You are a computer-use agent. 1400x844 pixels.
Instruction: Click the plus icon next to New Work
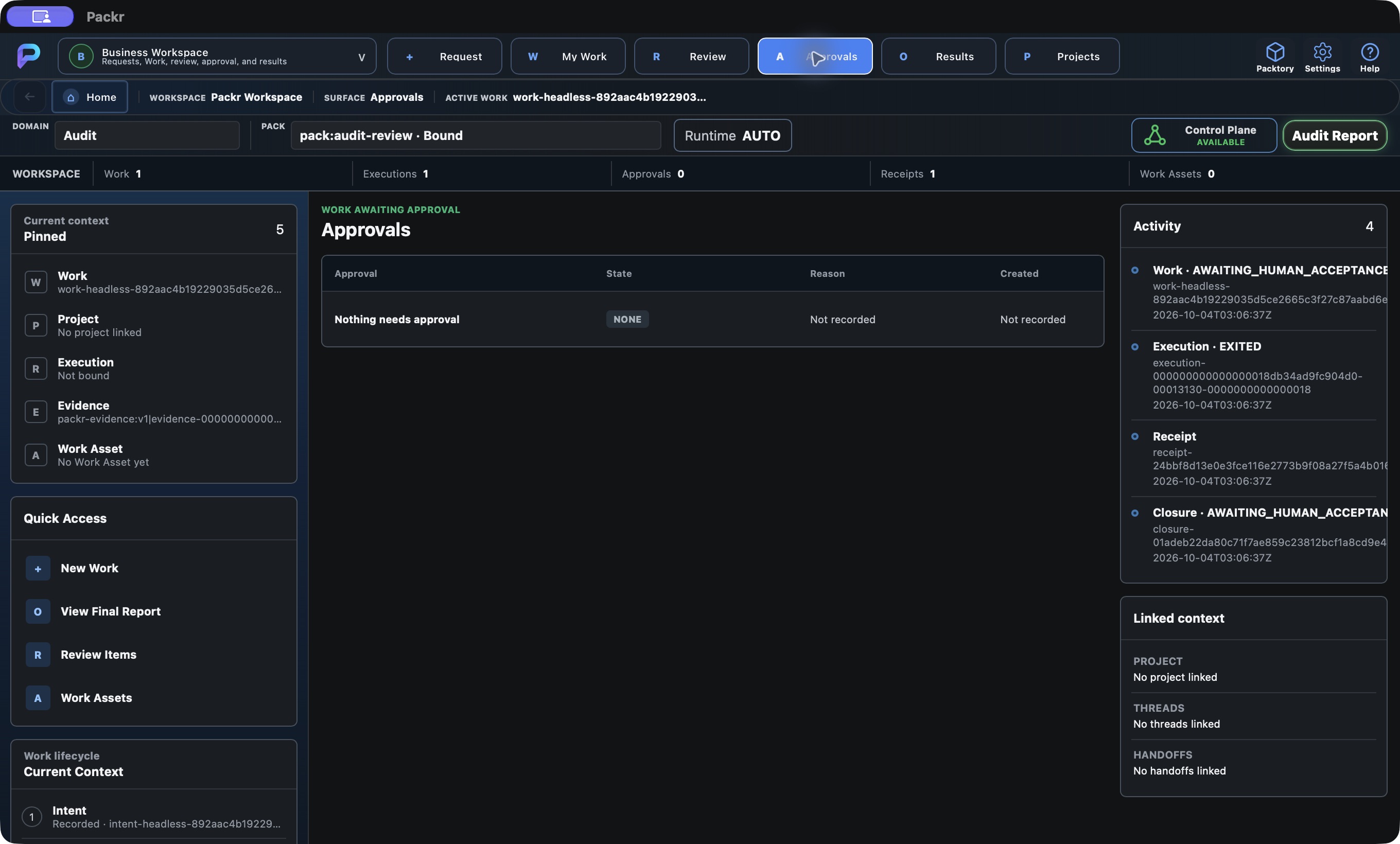[x=38, y=569]
